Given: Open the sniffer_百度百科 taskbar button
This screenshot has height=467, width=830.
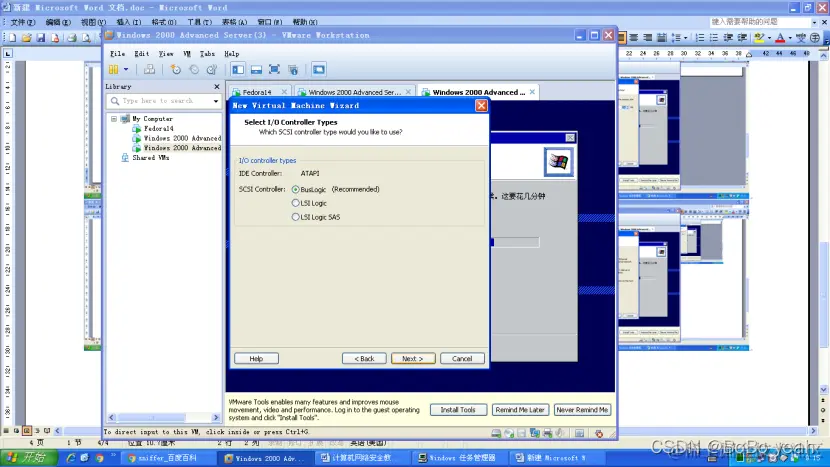Looking at the screenshot, I should [168, 458].
